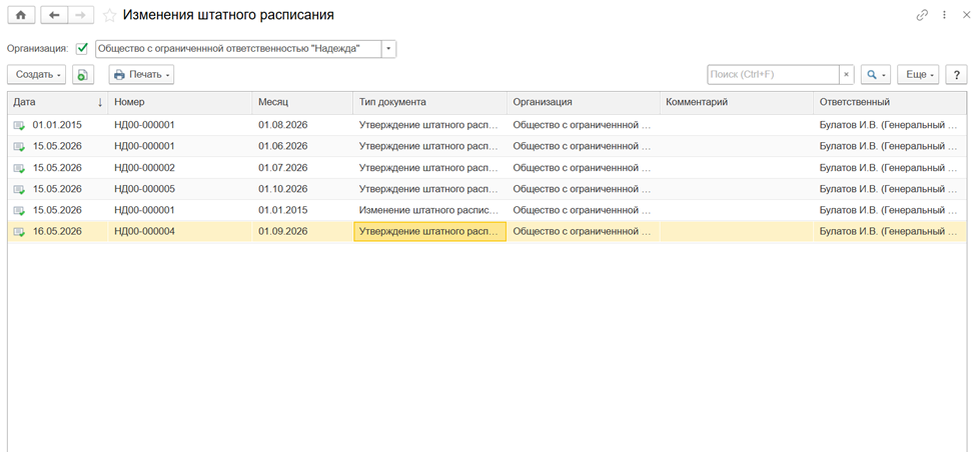Click document icon of 16.05.2026 row
This screenshot has height=452, width=975.
pos(20,232)
